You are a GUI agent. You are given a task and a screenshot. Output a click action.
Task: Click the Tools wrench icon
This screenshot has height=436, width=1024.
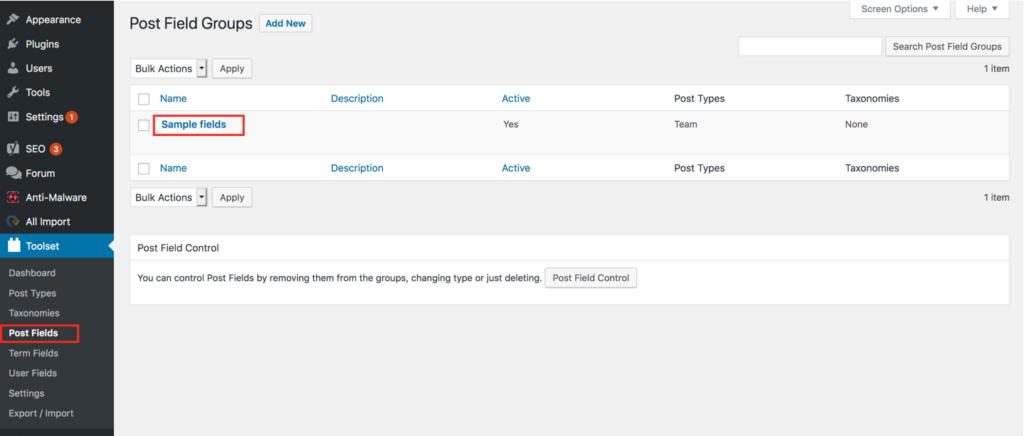[12, 92]
